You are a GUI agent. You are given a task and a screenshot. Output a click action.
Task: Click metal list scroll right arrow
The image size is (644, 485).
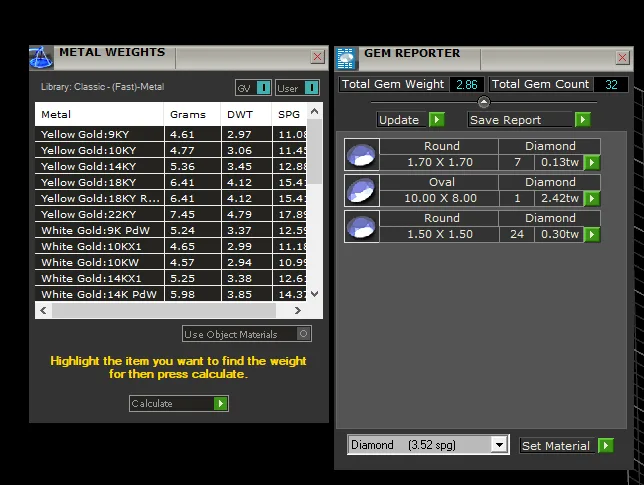click(298, 310)
